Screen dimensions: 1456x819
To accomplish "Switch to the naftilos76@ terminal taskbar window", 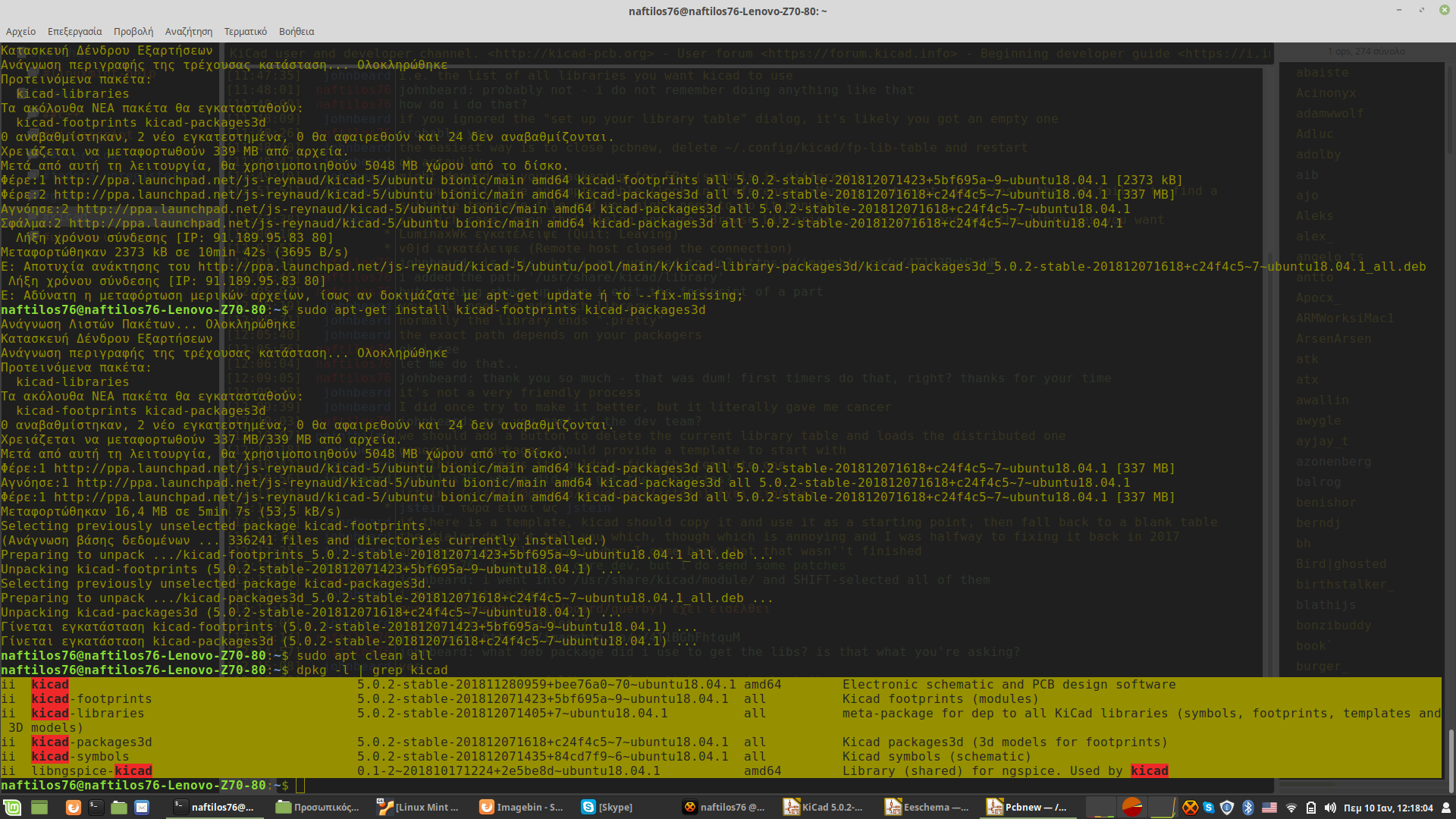I will pyautogui.click(x=215, y=808).
